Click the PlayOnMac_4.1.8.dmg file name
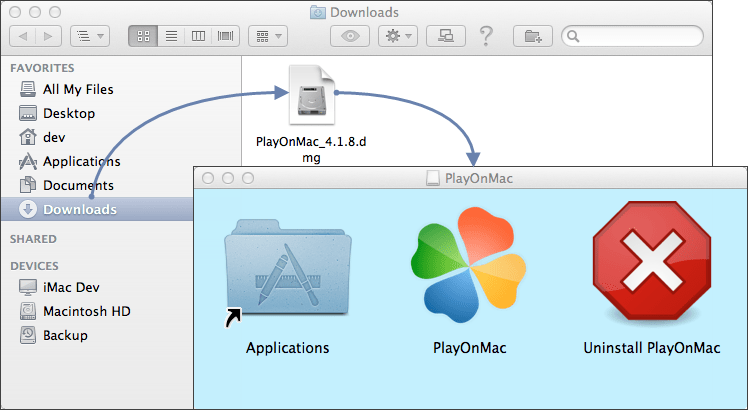Image resolution: width=748 pixels, height=410 pixels. point(311,149)
